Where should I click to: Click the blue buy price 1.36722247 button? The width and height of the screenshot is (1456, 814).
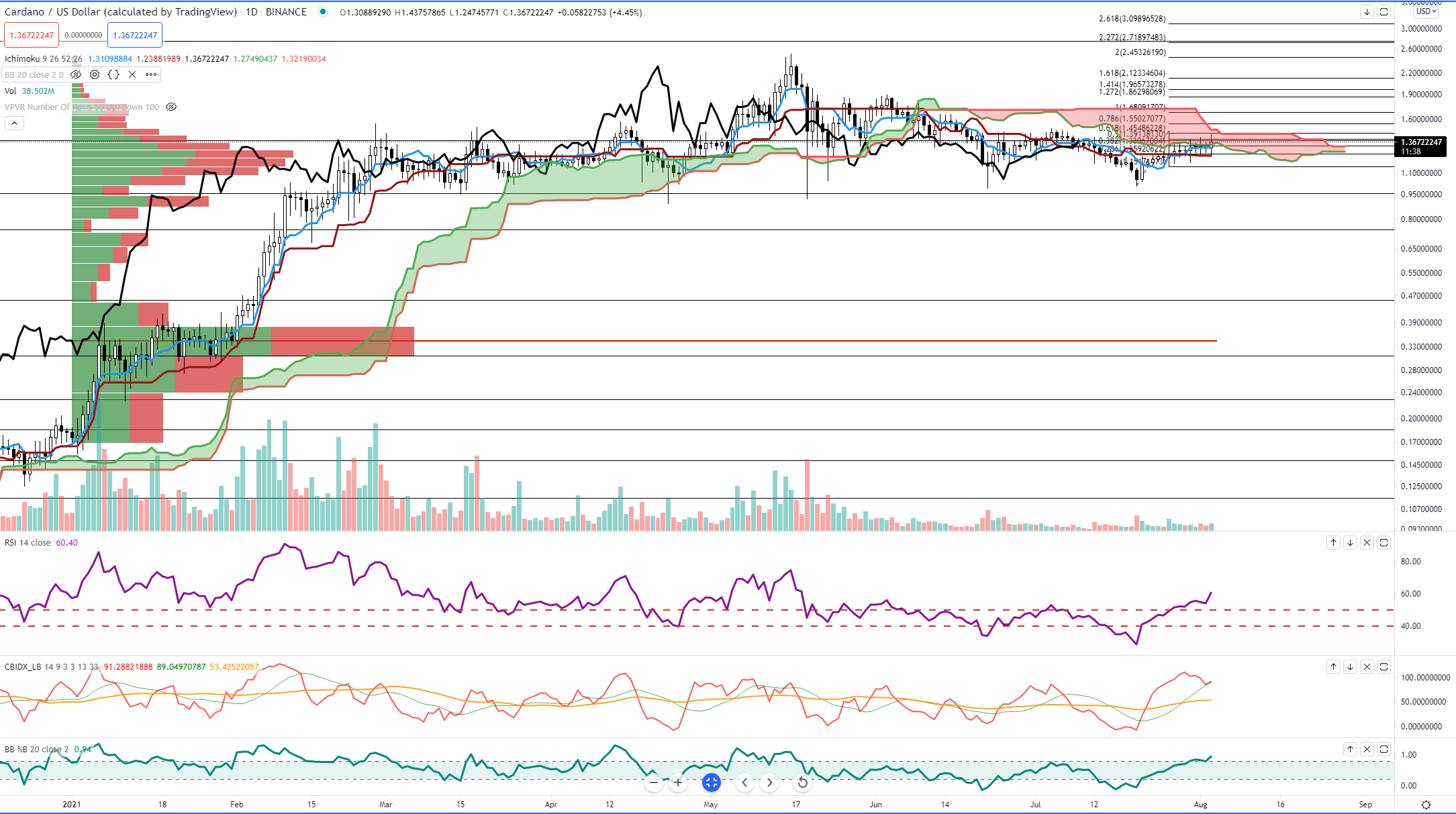click(135, 35)
